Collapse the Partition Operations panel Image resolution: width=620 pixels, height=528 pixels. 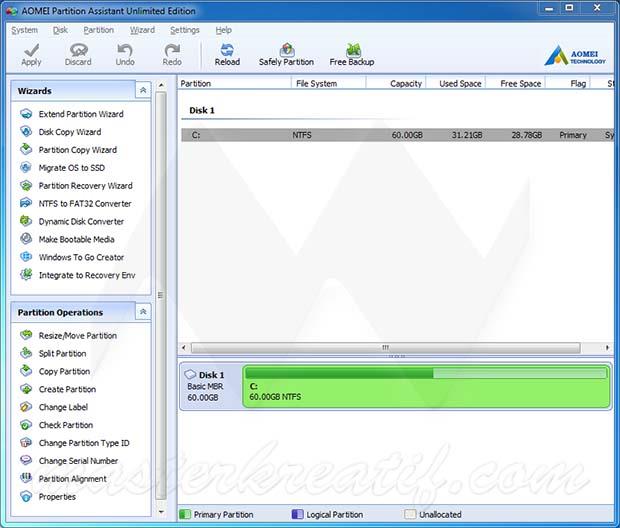click(143, 312)
